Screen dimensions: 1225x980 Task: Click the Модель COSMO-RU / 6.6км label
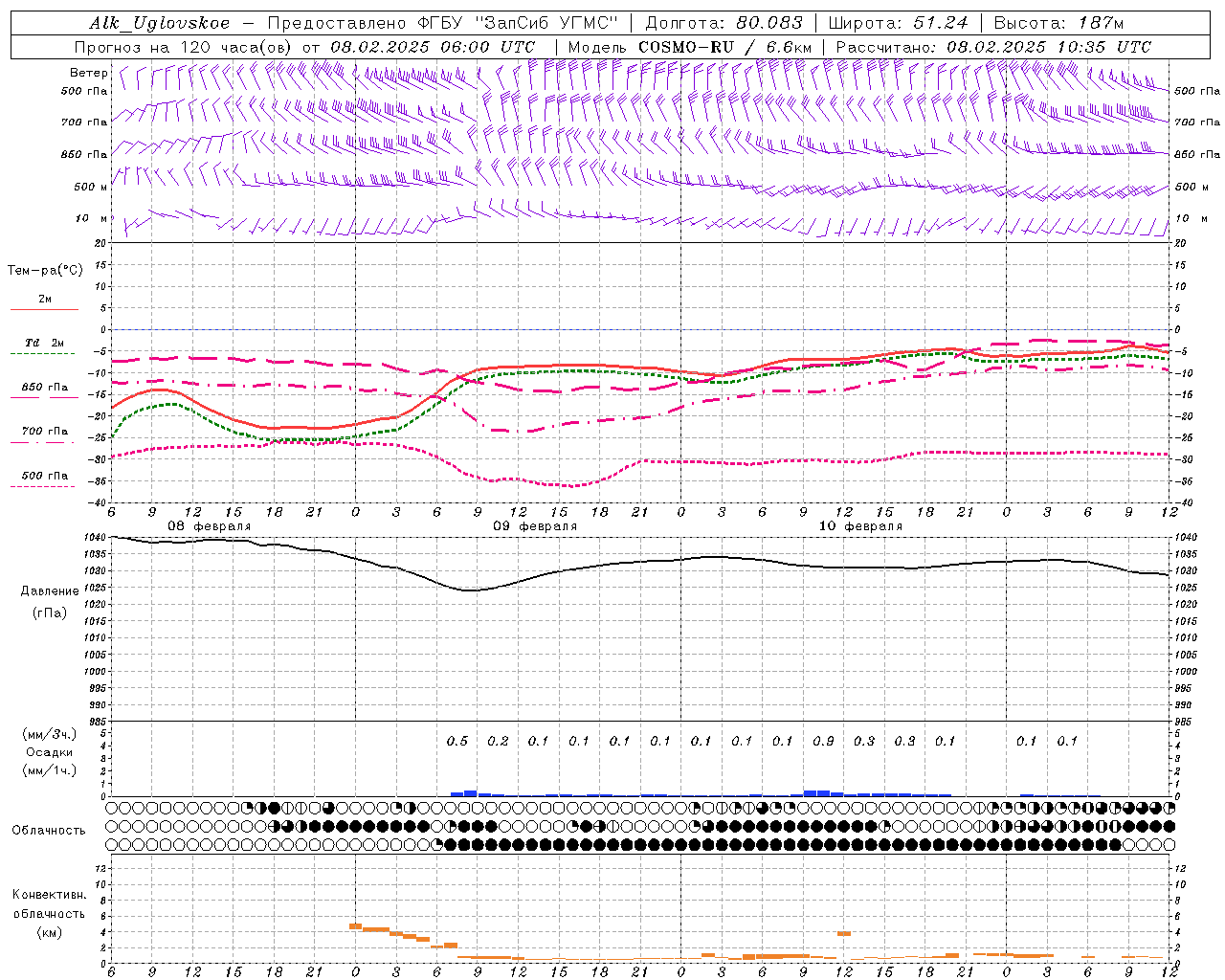tap(689, 47)
